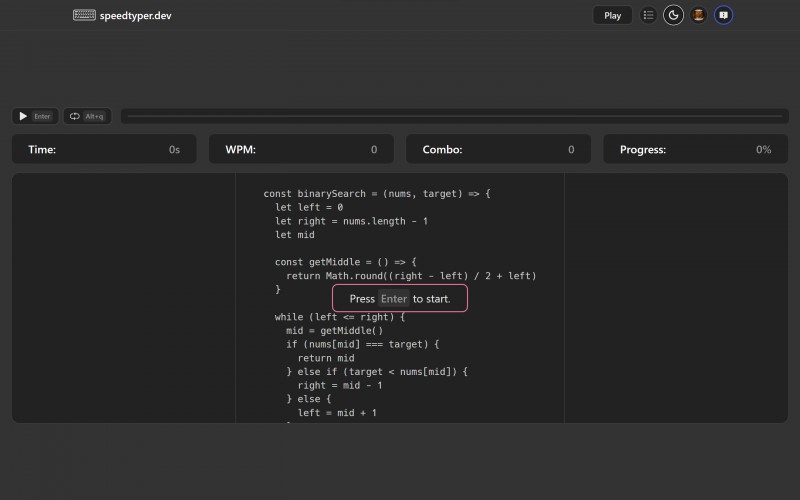Click the 'let right = nums.length - 1' line
The width and height of the screenshot is (800, 500).
coord(352,221)
